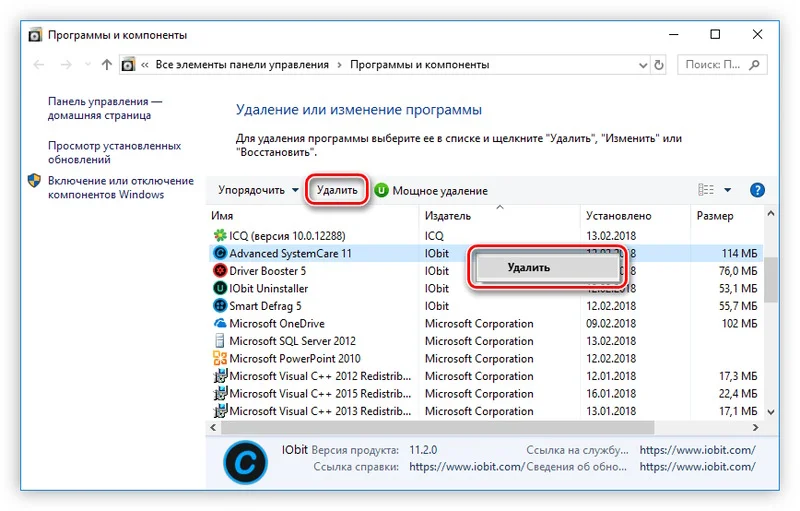
Task: Select ICQ (версия 10.0.12288) name
Action: point(287,236)
